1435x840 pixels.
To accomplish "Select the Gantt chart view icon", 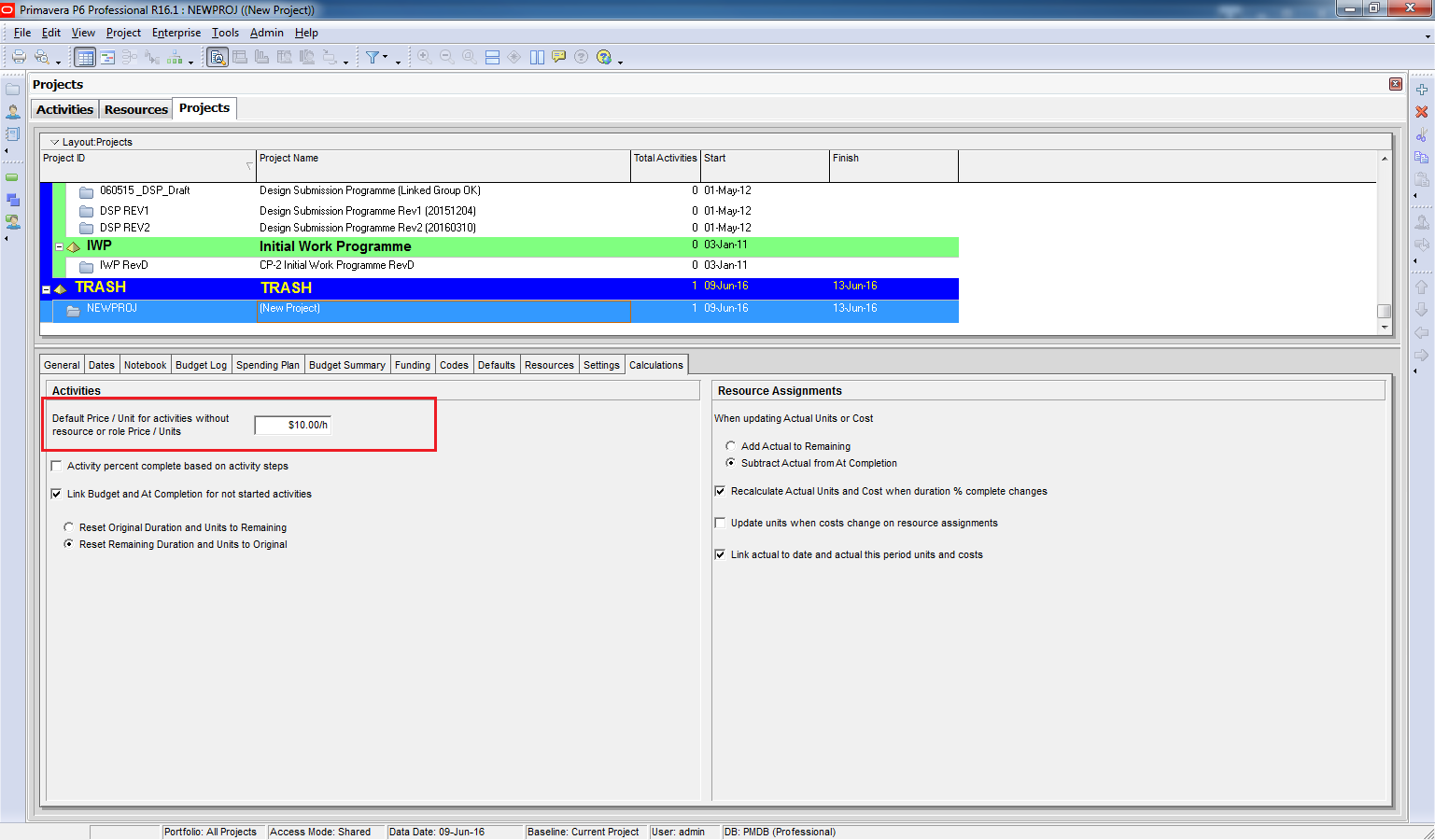I will (x=107, y=57).
